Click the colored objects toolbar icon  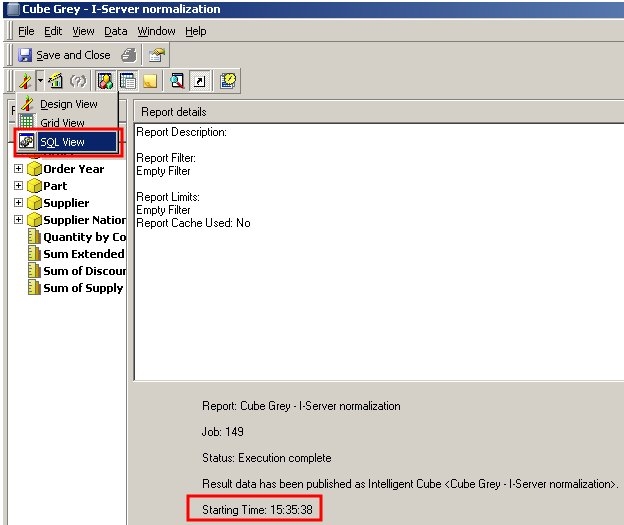point(105,81)
